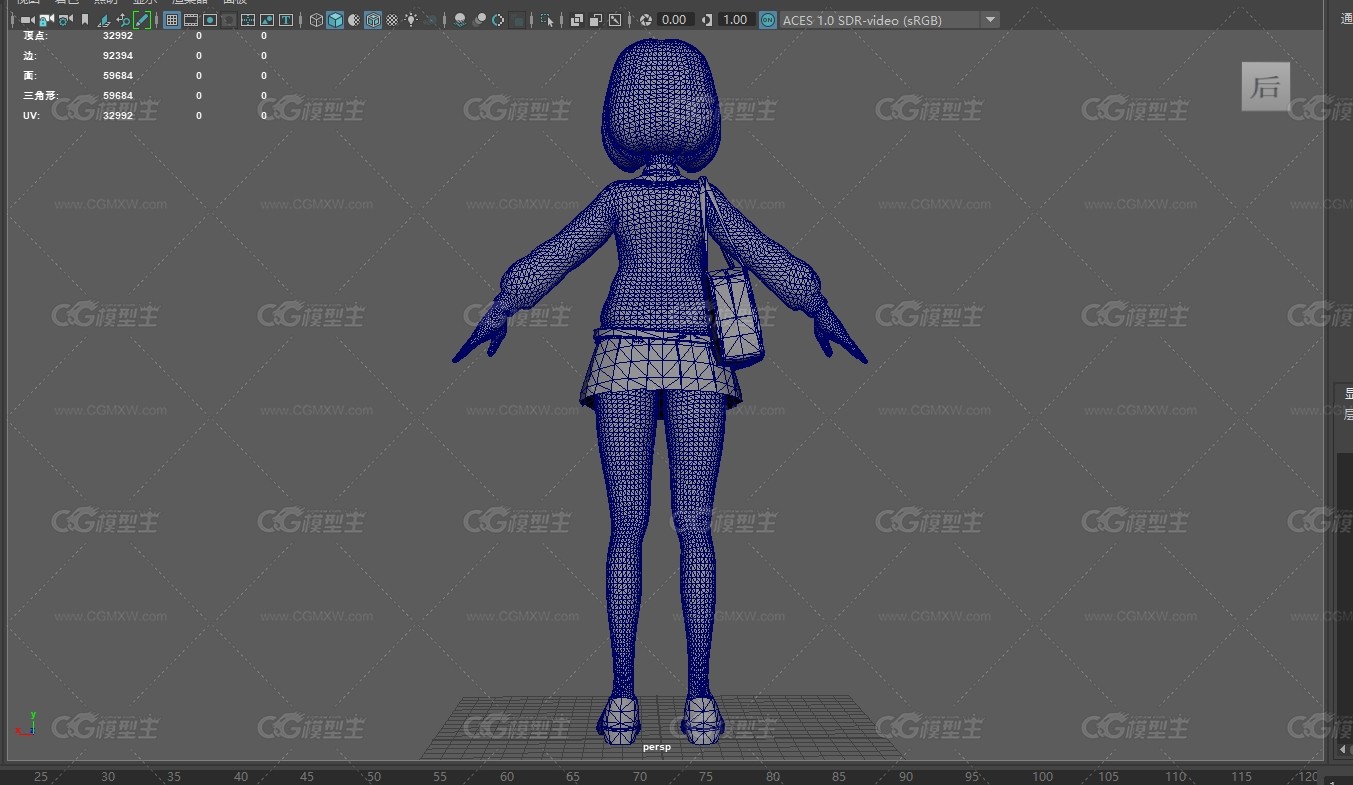Open the ACES 1.0 SDR-video dropdown
Screen dimensions: 1353x785
coord(888,20)
